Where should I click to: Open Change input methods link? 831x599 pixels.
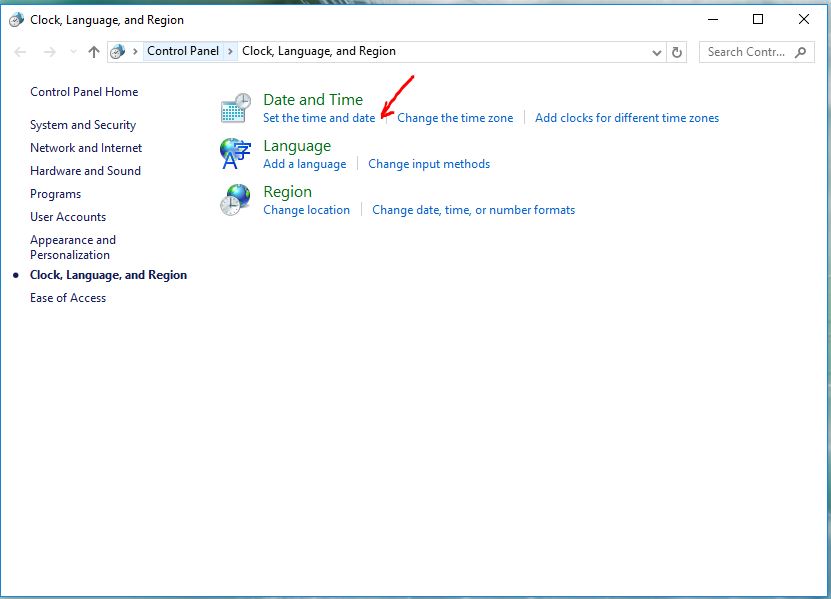coord(429,164)
